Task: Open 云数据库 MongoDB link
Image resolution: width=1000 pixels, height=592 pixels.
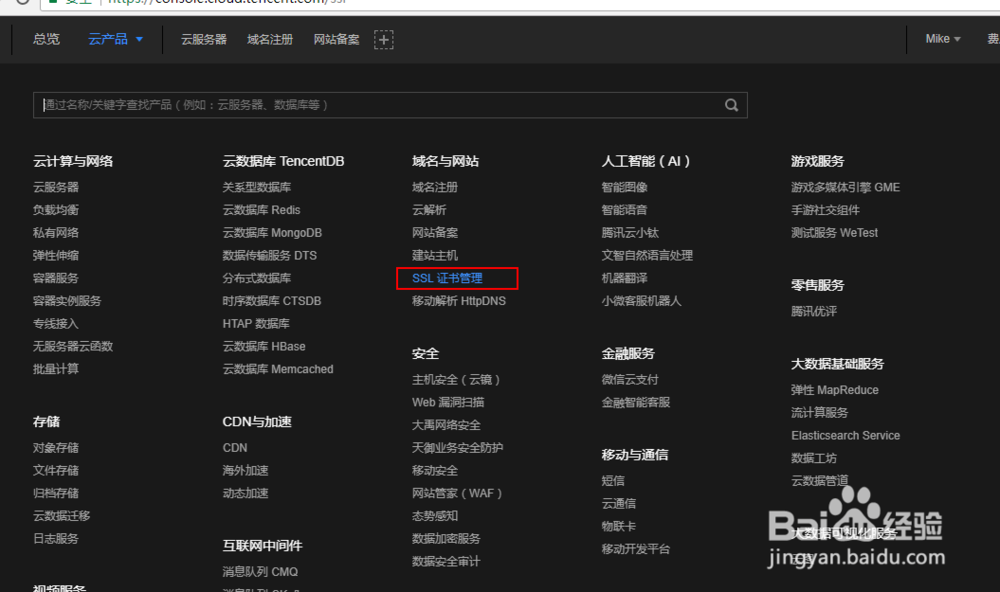Action: coord(272,233)
